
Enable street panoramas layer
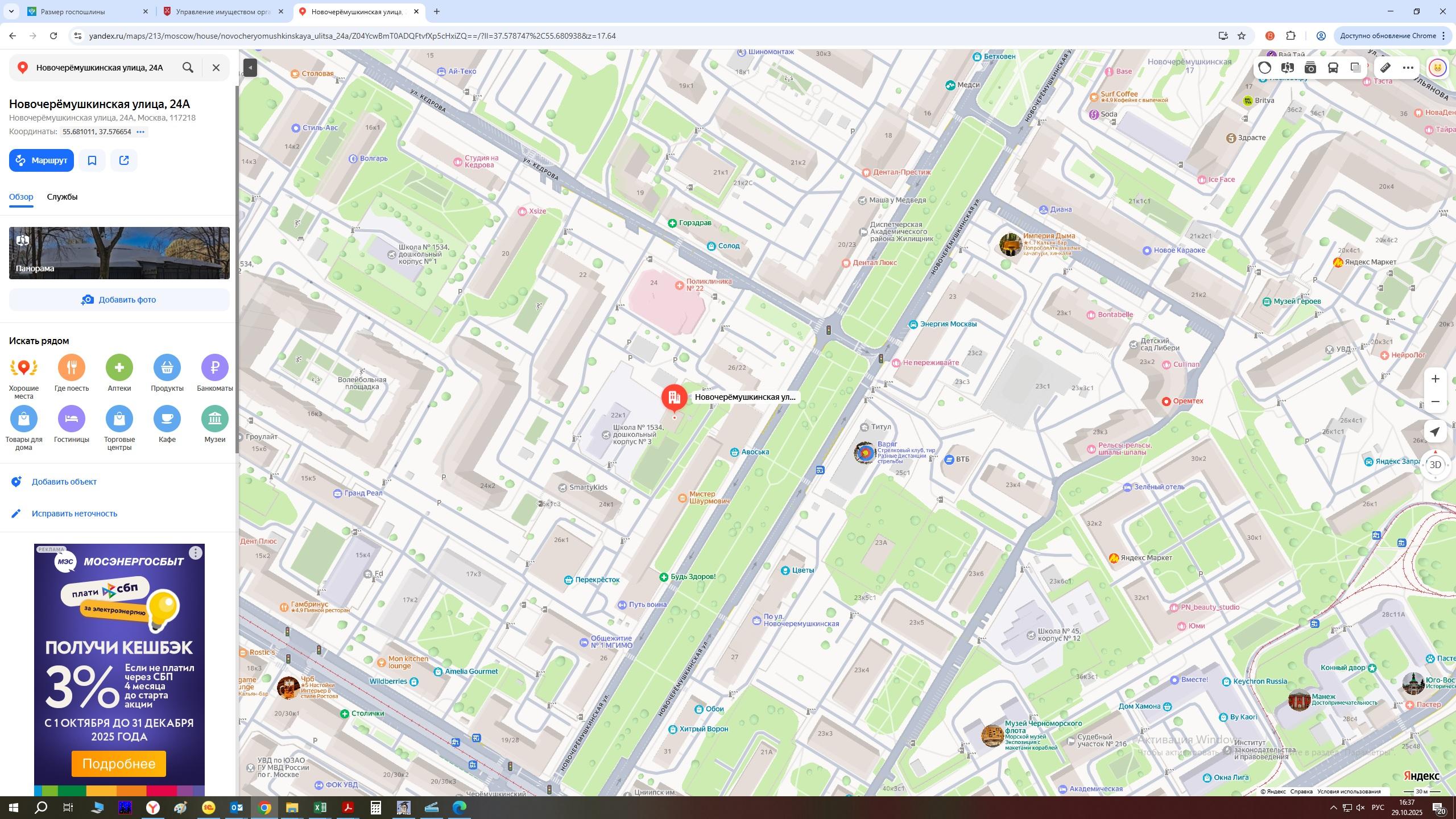pos(1287,68)
